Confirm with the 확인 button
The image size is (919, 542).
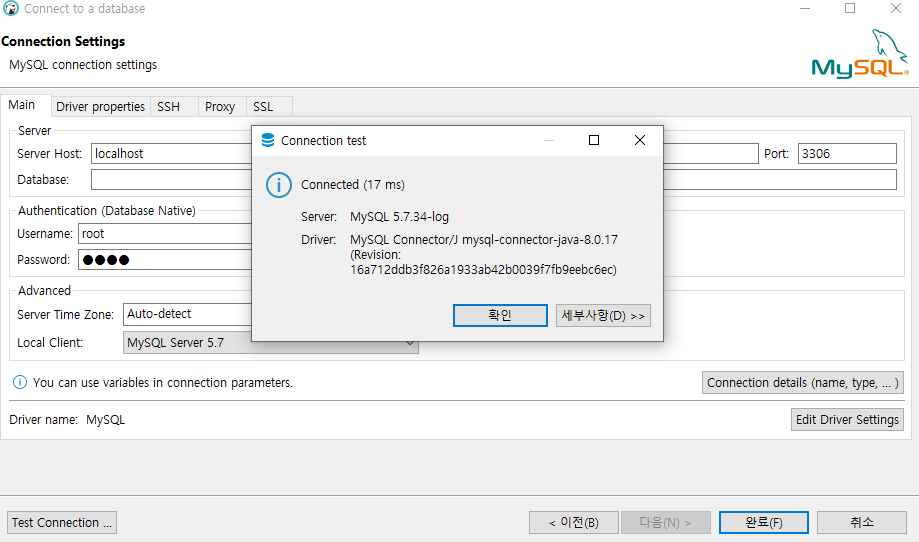(500, 315)
